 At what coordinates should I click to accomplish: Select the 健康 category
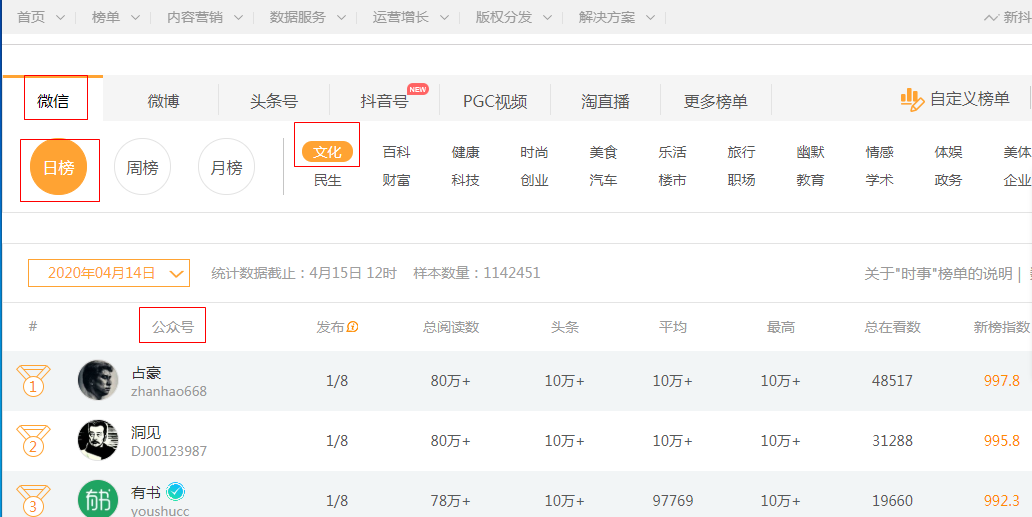(465, 152)
